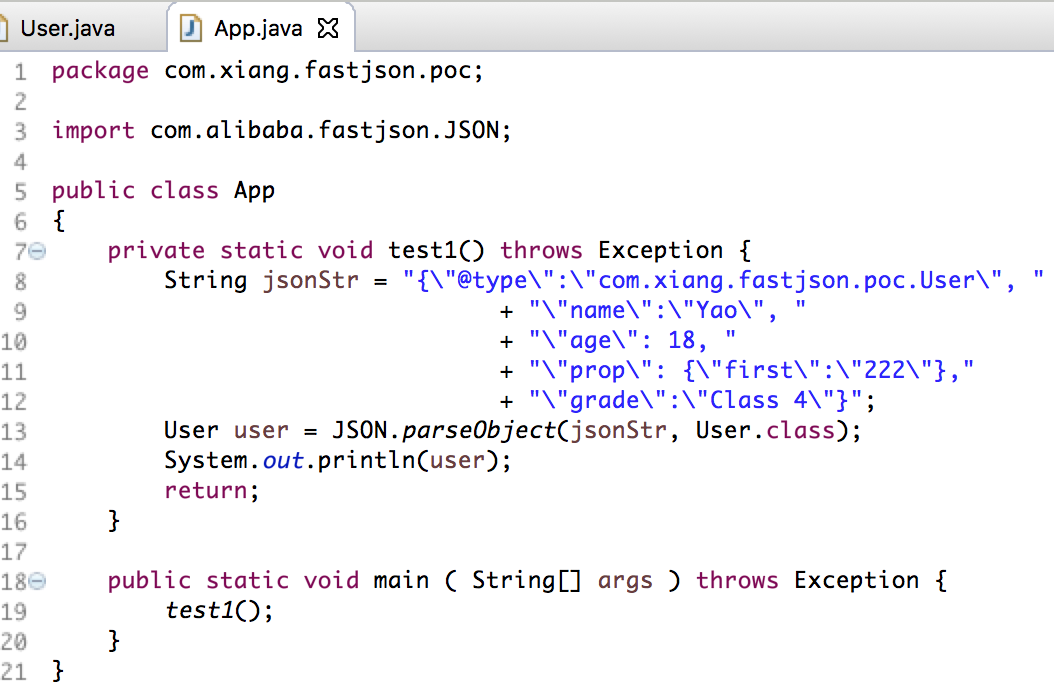Switch to the User.java editor tab

pyautogui.click(x=67, y=28)
